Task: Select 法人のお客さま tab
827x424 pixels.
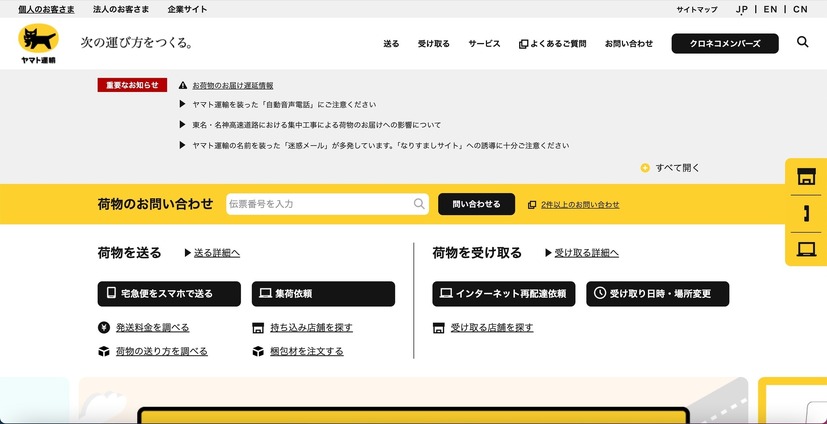Action: click(x=121, y=9)
